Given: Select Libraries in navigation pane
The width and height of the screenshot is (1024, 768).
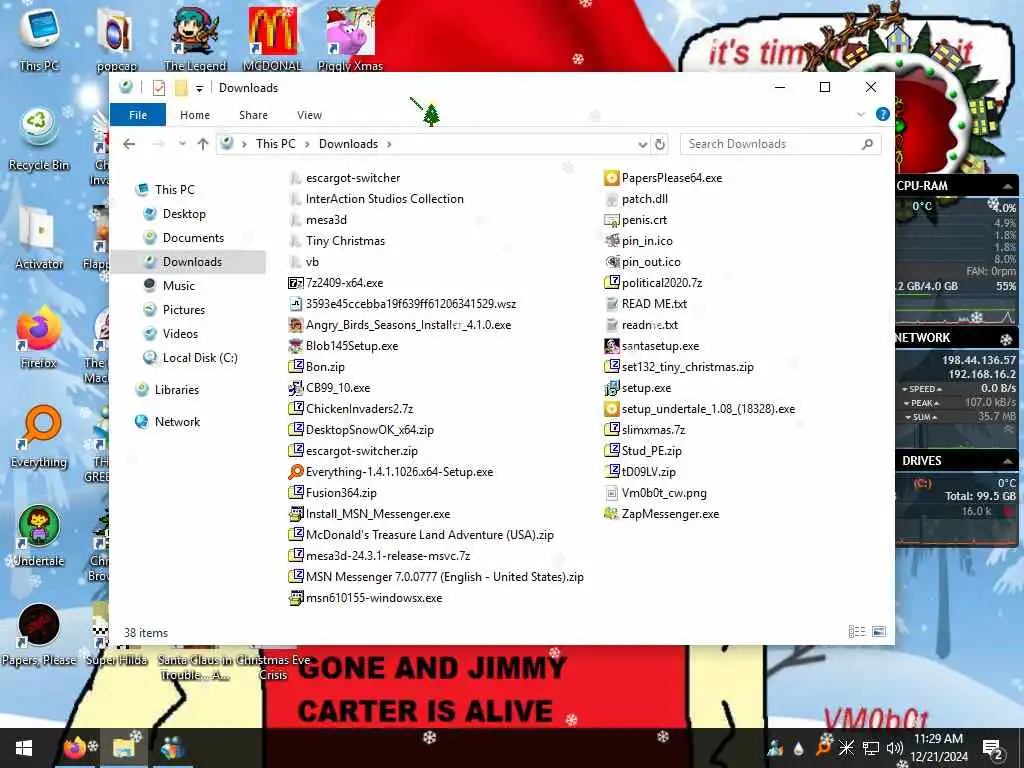Looking at the screenshot, I should pos(176,390).
